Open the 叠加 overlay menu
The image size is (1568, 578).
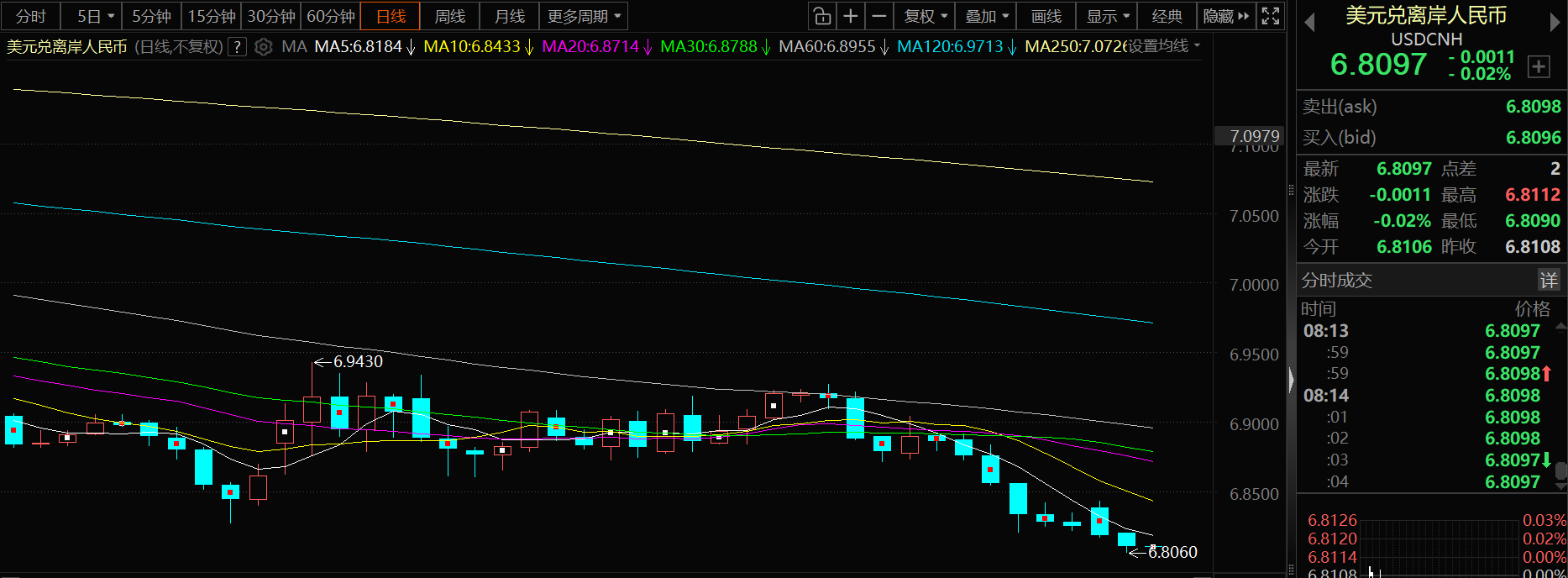pyautogui.click(x=987, y=16)
